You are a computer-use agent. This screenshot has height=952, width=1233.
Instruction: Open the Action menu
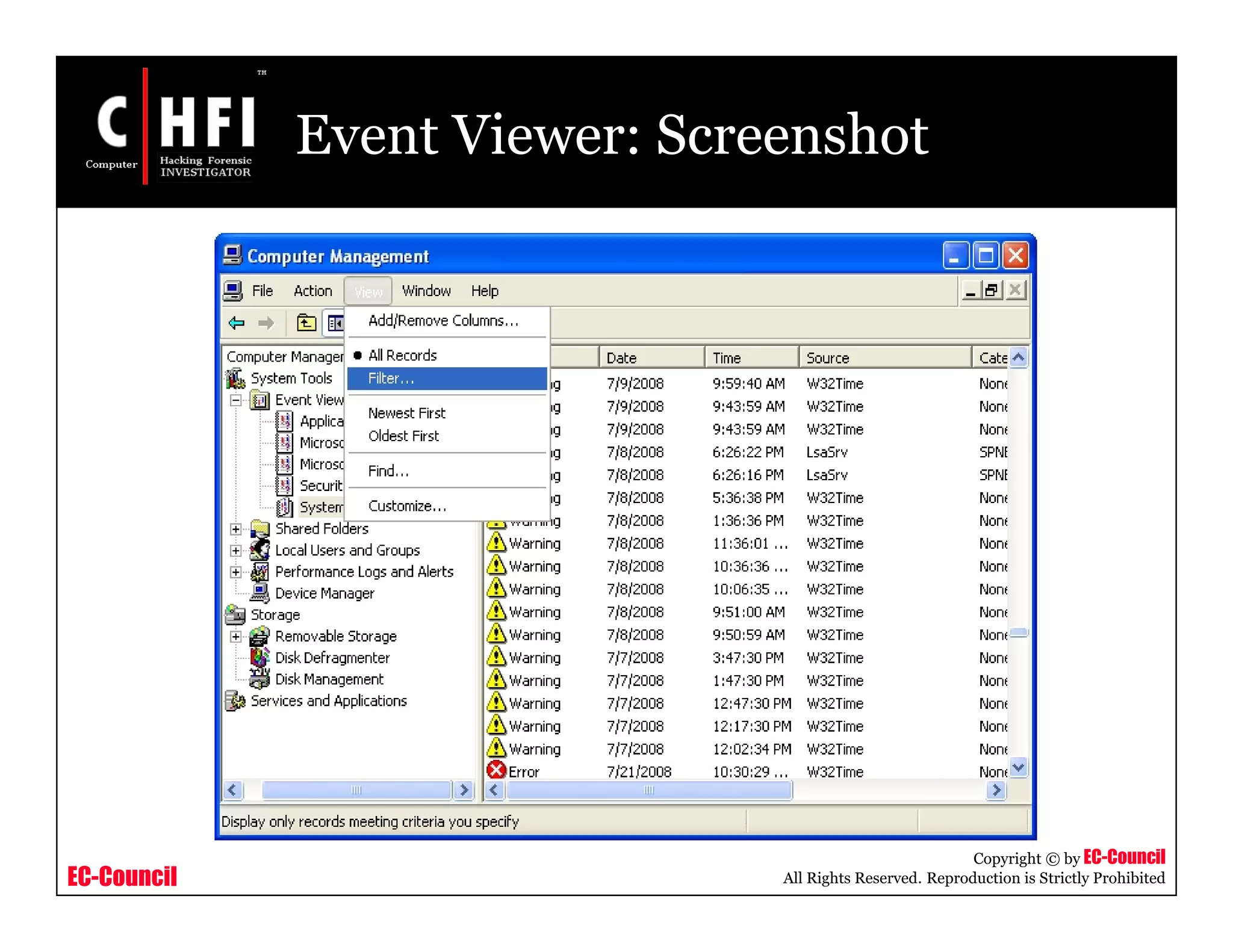pos(312,291)
